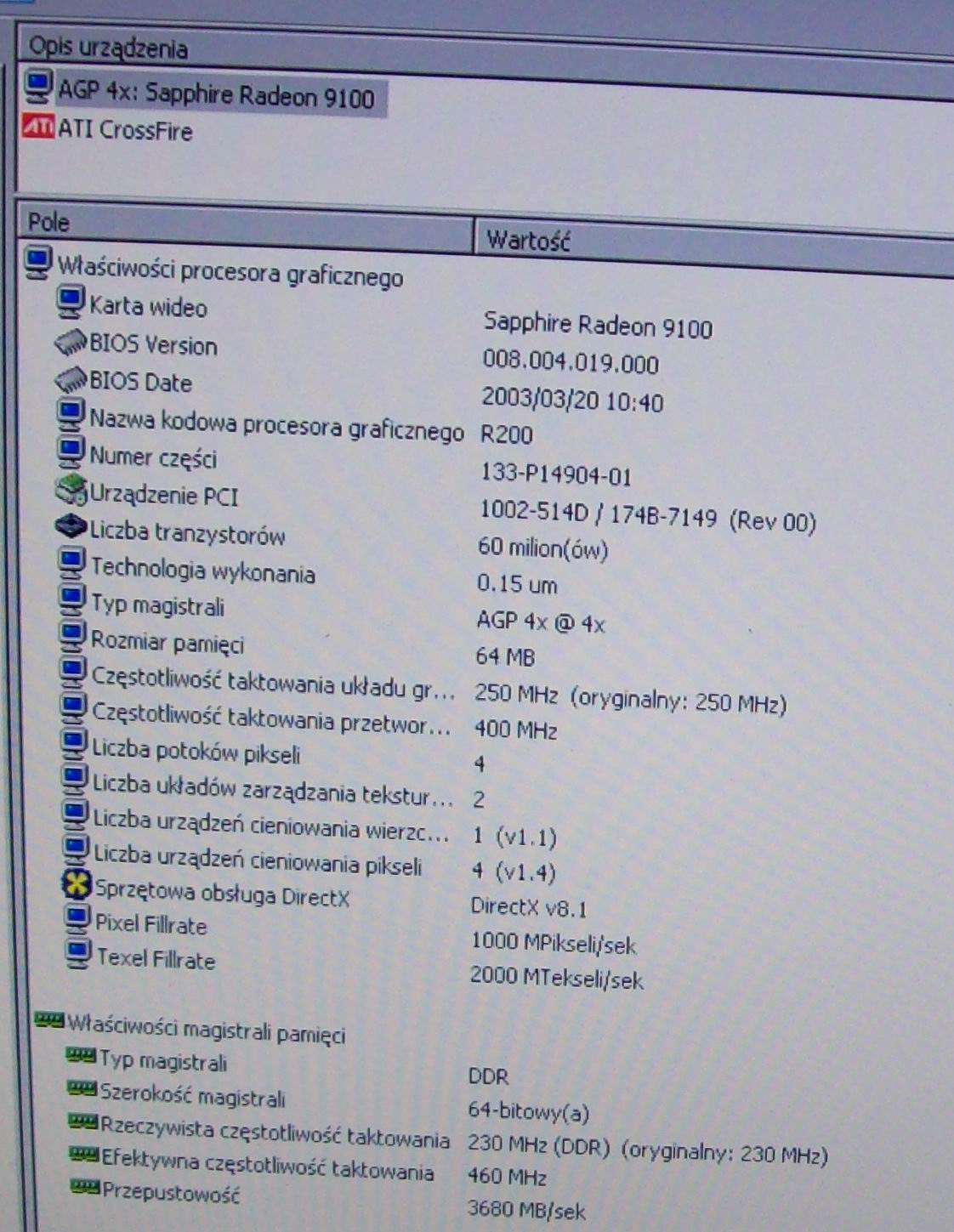Image resolution: width=954 pixels, height=1232 pixels.
Task: Click the Rzeczywista częstotliwość taktowania icon
Action: 83,1122
